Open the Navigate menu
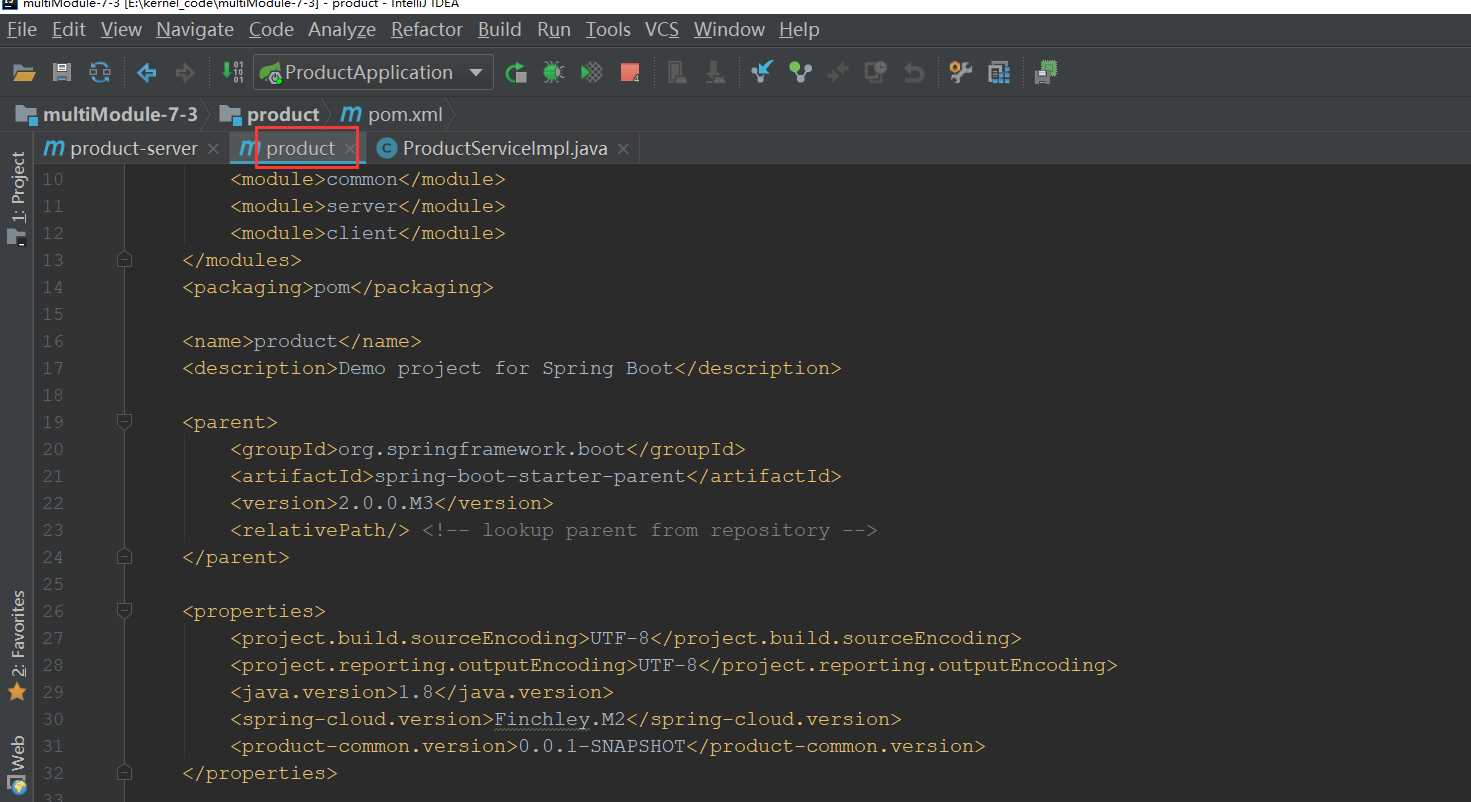Screen dimensions: 1471x802 coord(195,29)
